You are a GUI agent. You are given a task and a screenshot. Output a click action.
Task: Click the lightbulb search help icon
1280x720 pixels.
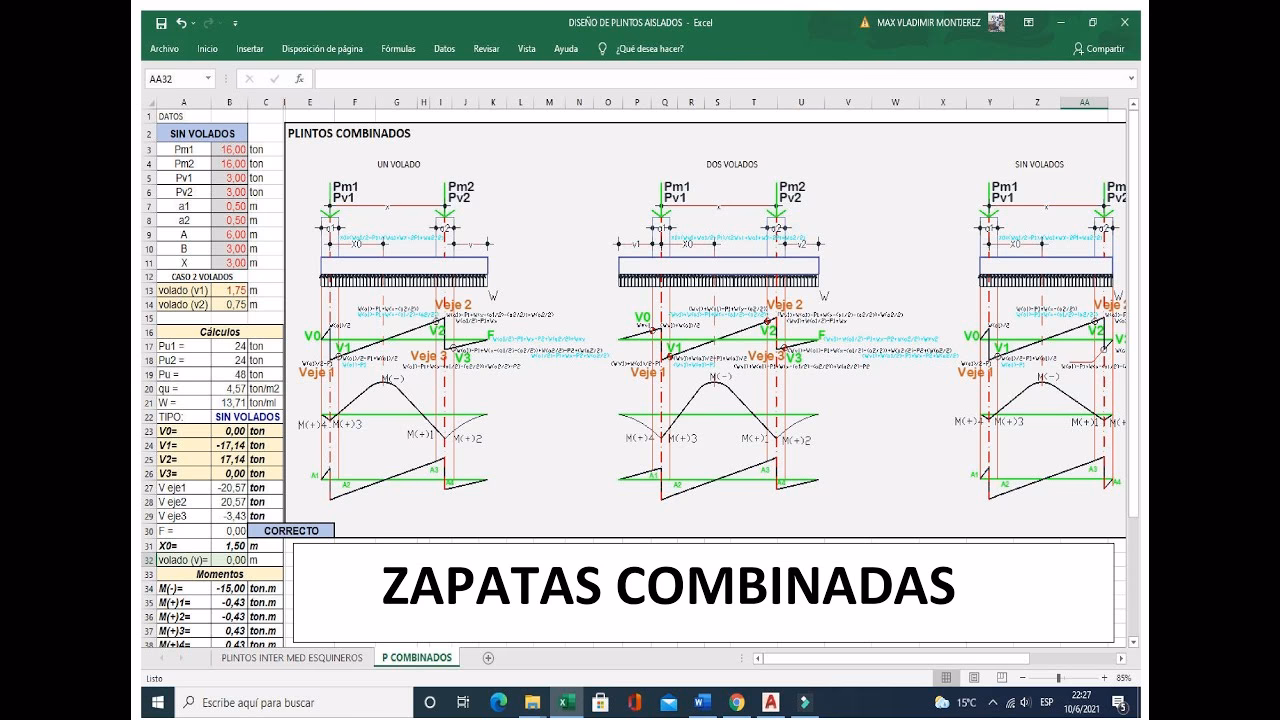(x=601, y=48)
